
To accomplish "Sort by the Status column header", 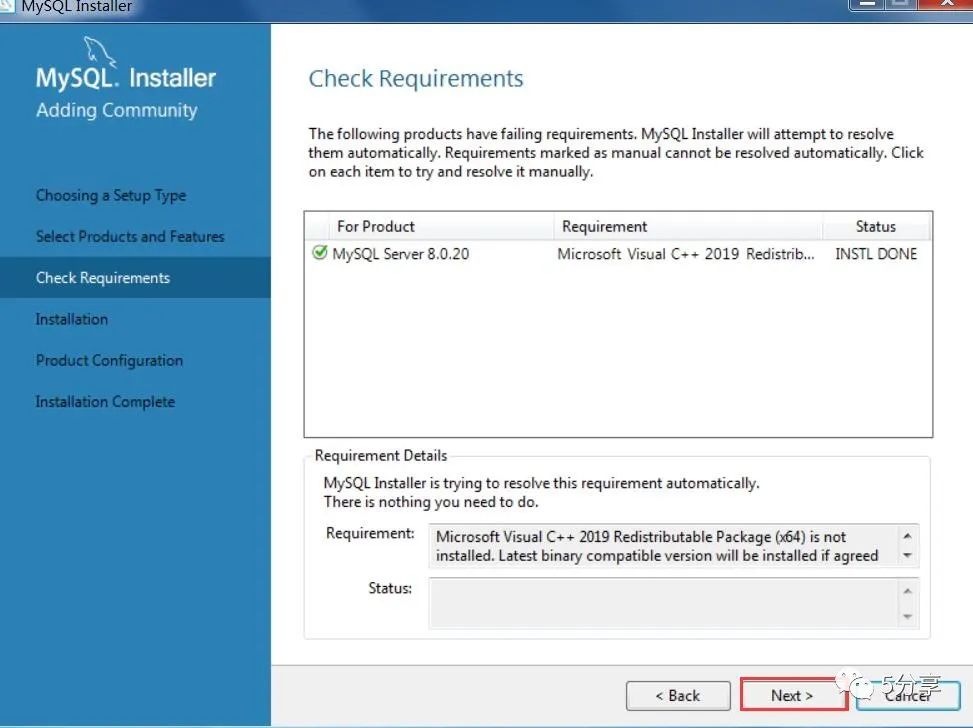I will point(876,227).
